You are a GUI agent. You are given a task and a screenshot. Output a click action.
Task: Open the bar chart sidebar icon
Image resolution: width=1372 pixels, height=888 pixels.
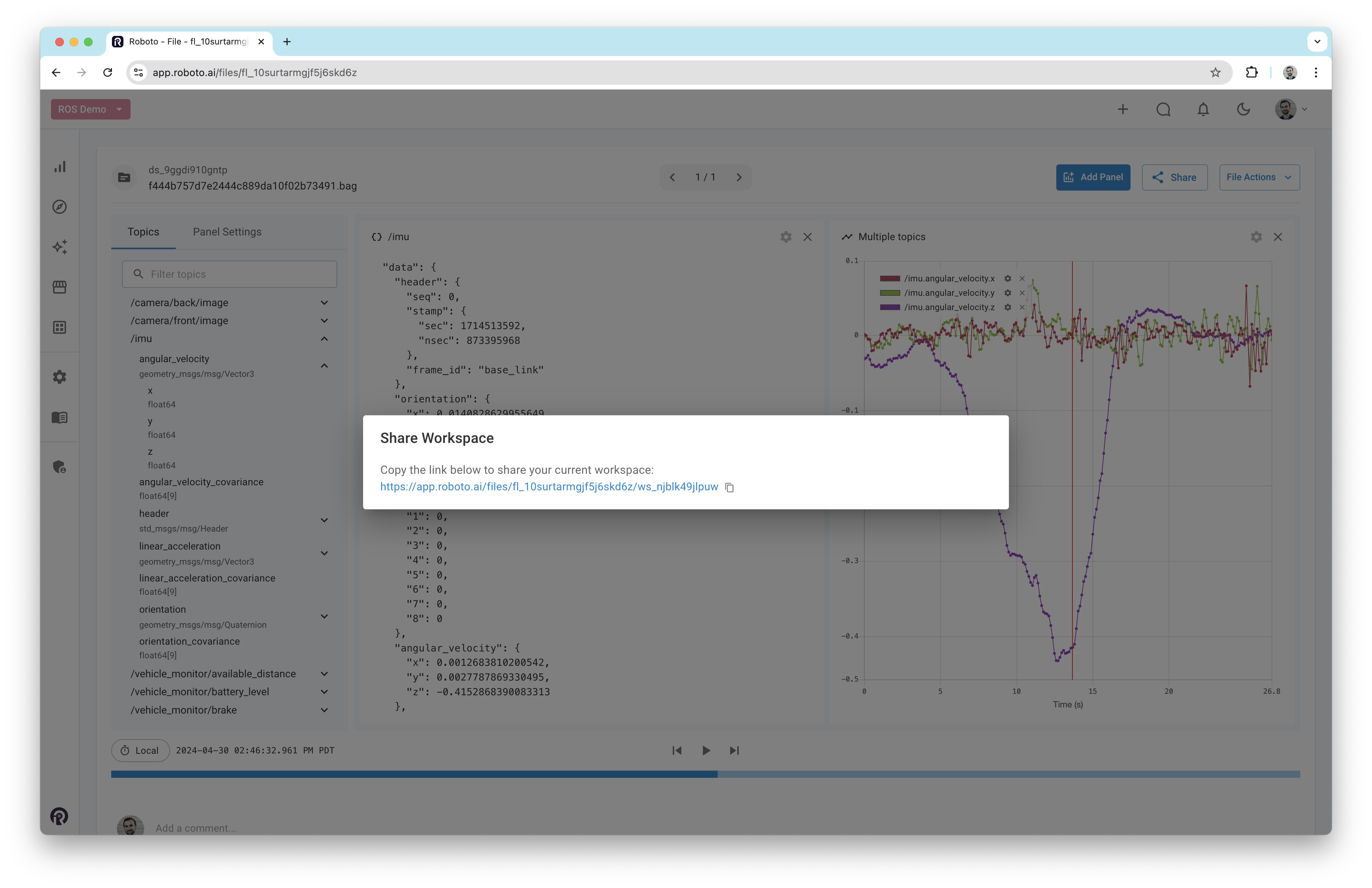click(x=60, y=167)
